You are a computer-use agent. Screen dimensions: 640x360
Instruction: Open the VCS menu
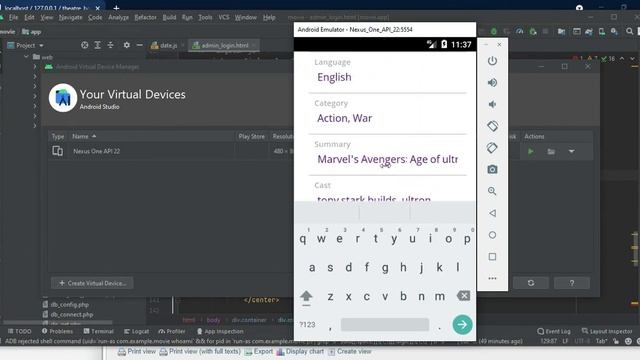pos(224,17)
